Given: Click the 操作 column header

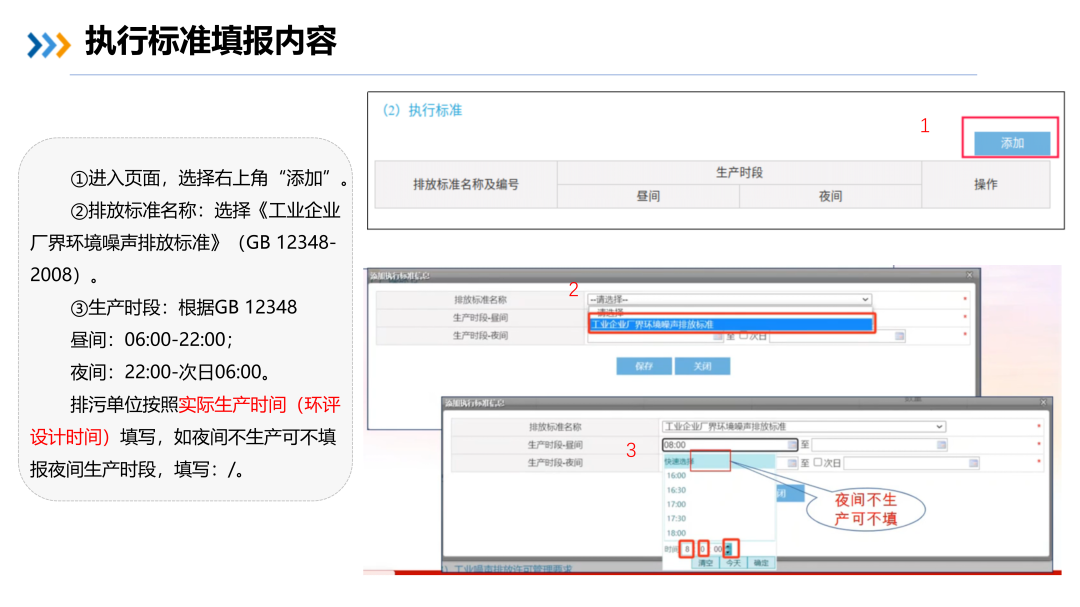Looking at the screenshot, I should click(x=985, y=184).
